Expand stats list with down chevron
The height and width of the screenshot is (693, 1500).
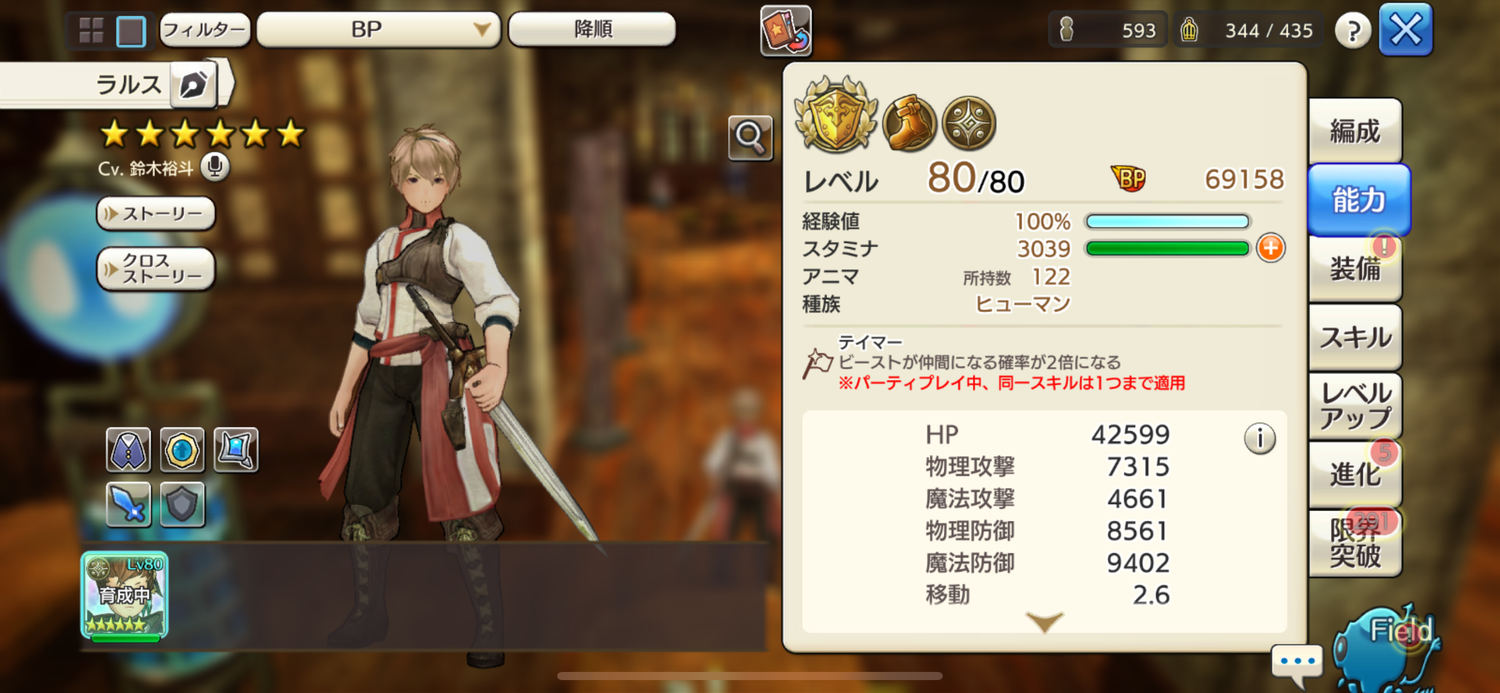[x=1045, y=622]
